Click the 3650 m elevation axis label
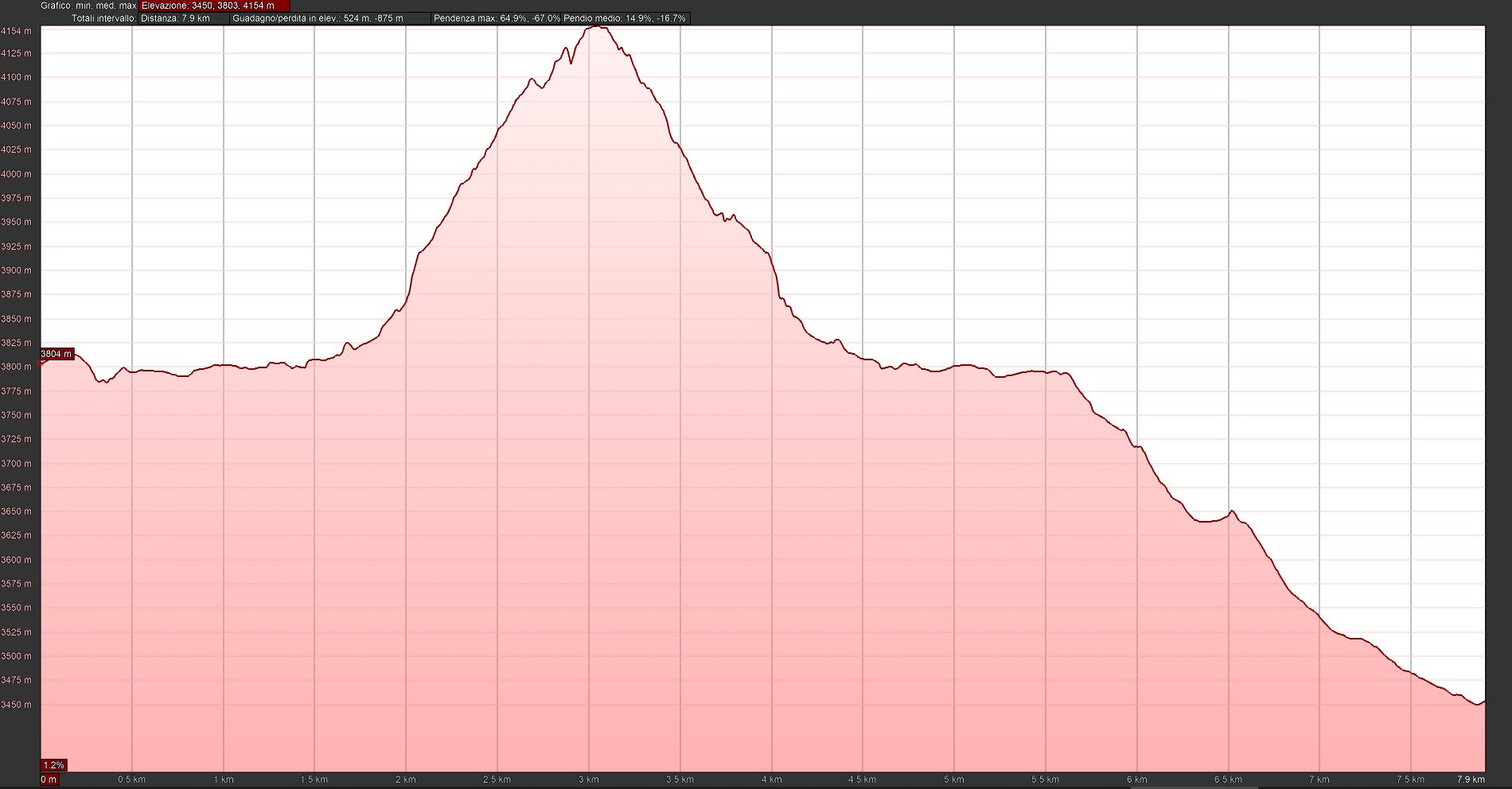The image size is (1512, 789). point(17,511)
